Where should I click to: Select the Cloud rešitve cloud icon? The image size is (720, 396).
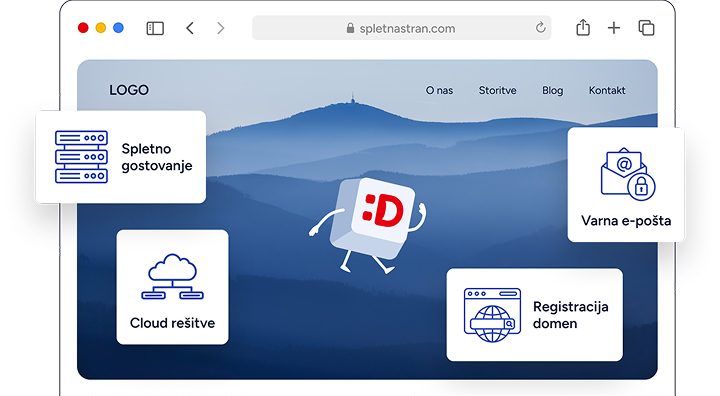coord(172,277)
